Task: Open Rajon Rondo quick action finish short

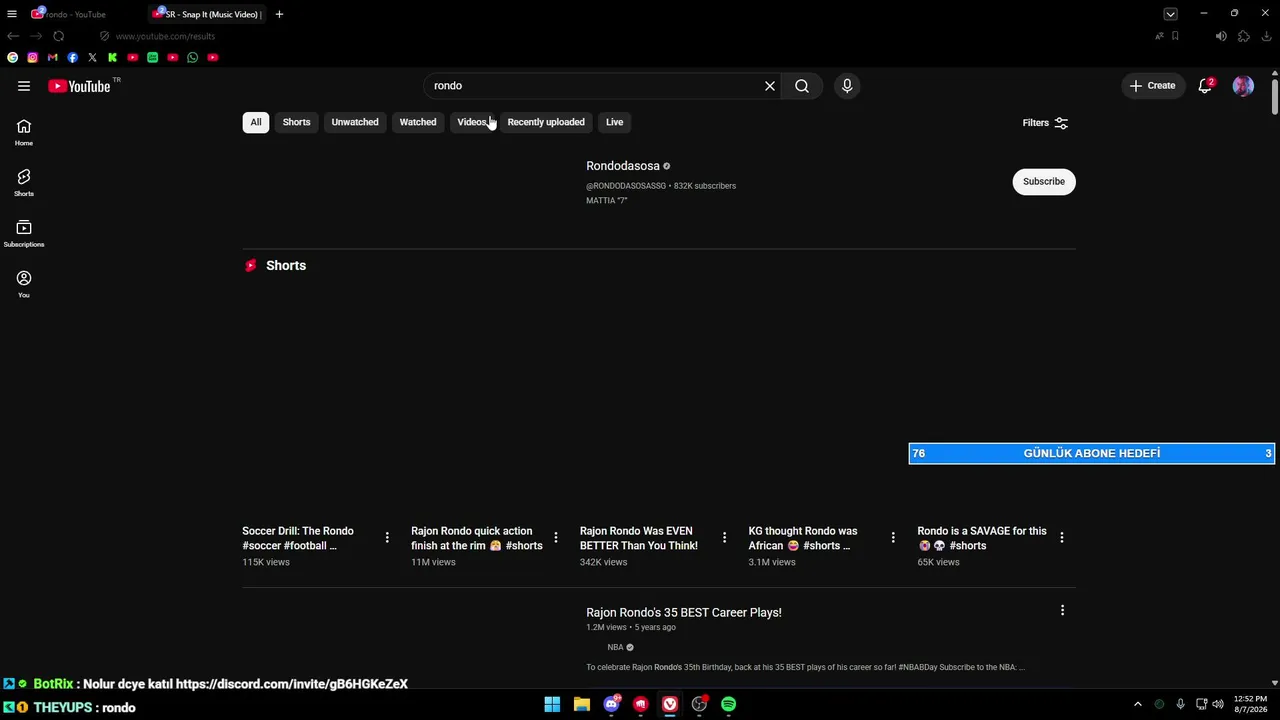Action: 477,538
